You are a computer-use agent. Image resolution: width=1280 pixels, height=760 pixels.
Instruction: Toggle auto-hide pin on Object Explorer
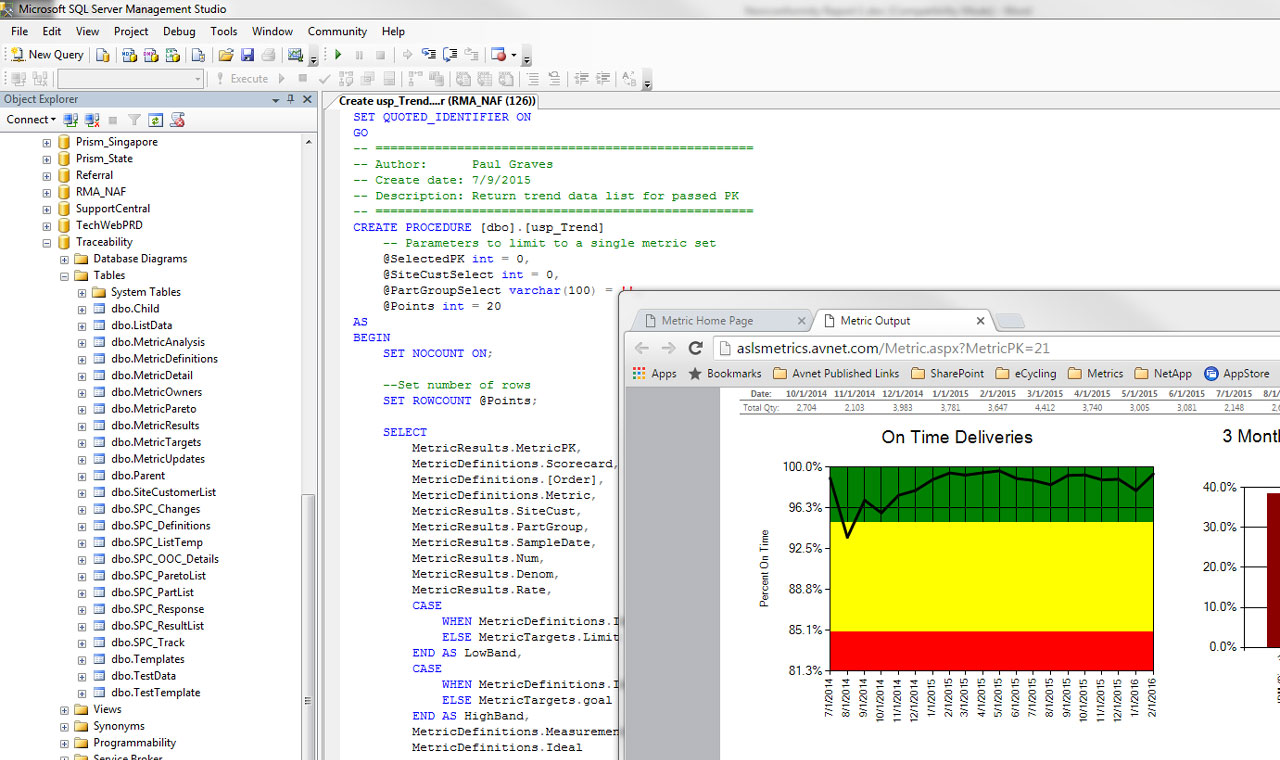point(291,99)
